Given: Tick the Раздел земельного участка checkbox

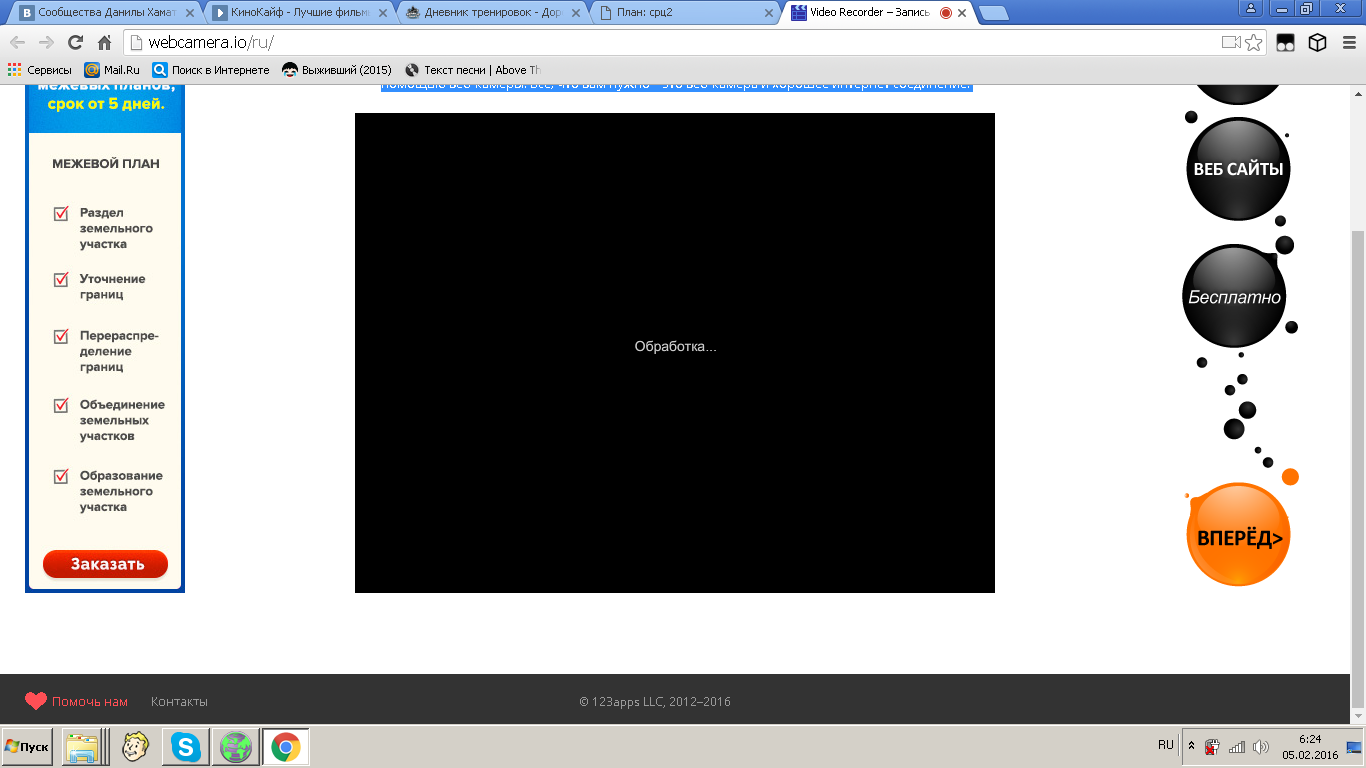Looking at the screenshot, I should (62, 213).
